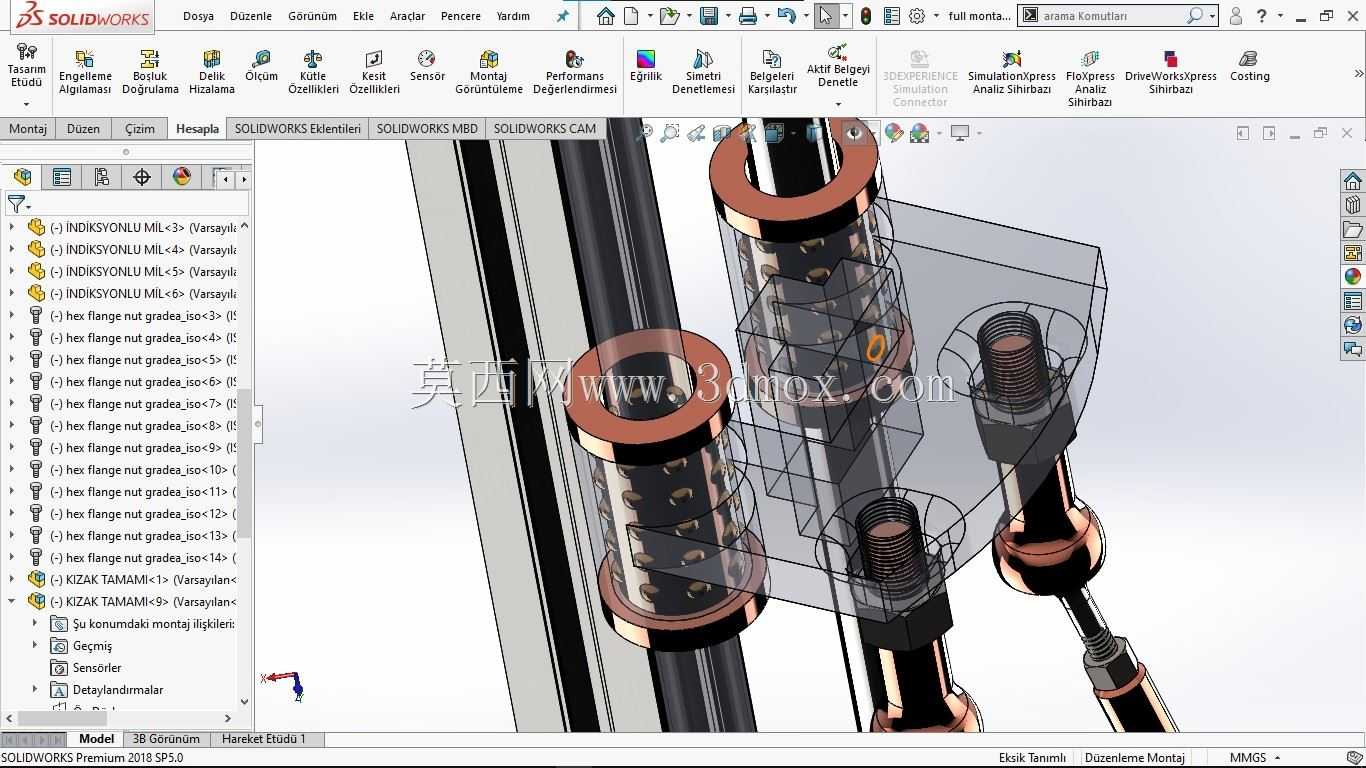This screenshot has height=768, width=1366.
Task: Open the Araçlar menu
Action: click(x=407, y=16)
